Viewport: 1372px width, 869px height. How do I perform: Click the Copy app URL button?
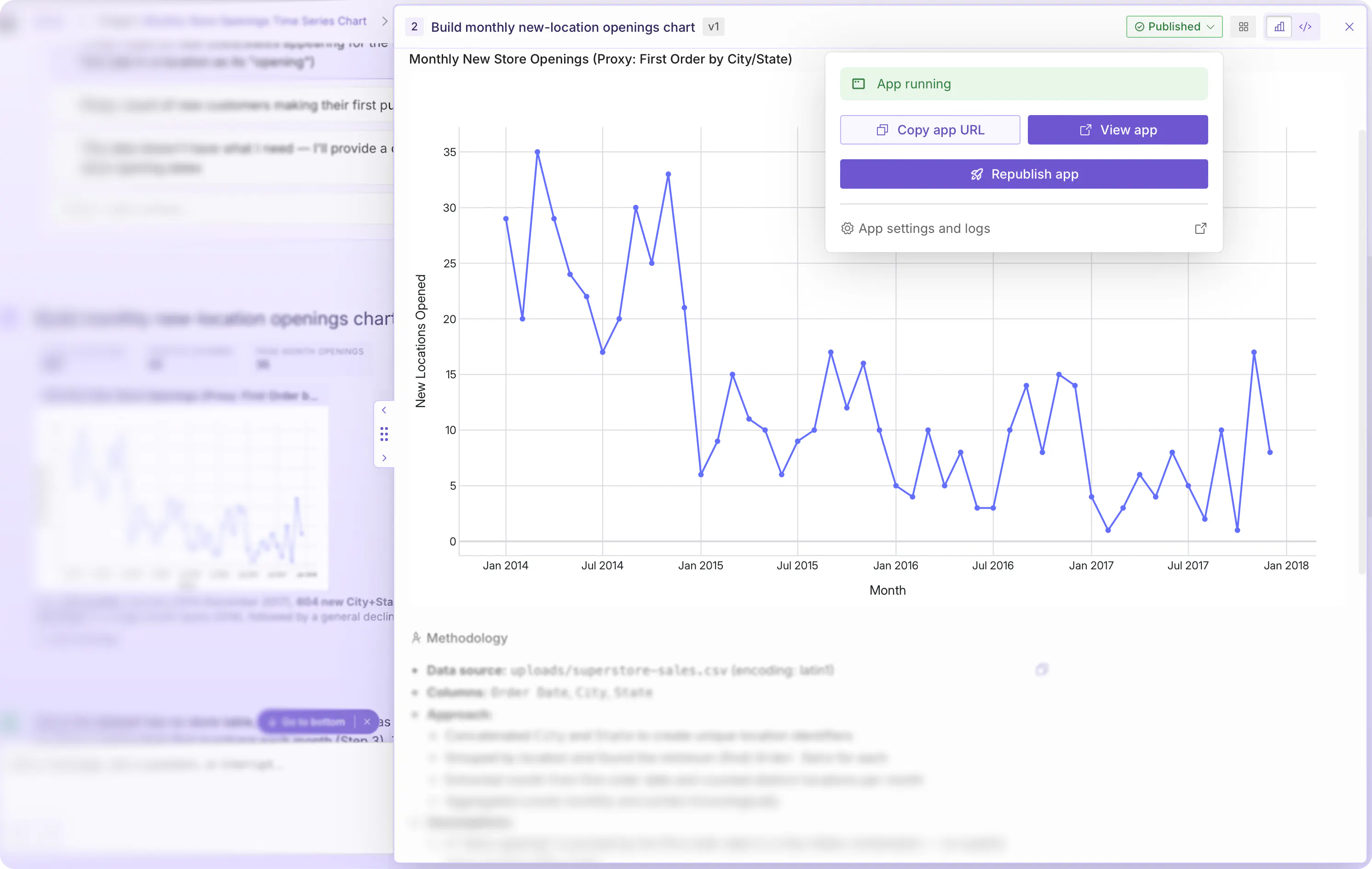click(x=930, y=130)
